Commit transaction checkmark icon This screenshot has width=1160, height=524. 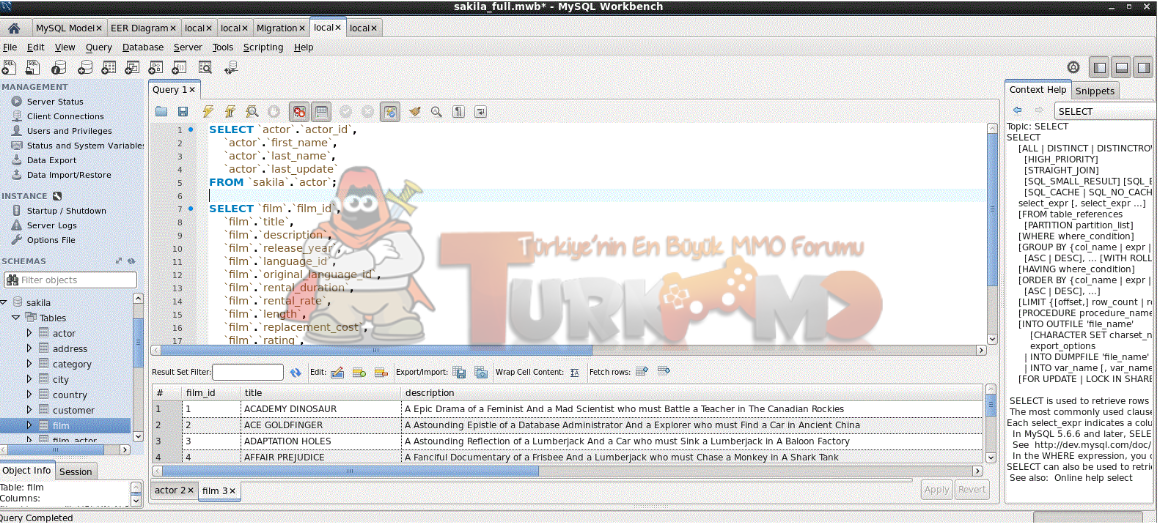345,112
